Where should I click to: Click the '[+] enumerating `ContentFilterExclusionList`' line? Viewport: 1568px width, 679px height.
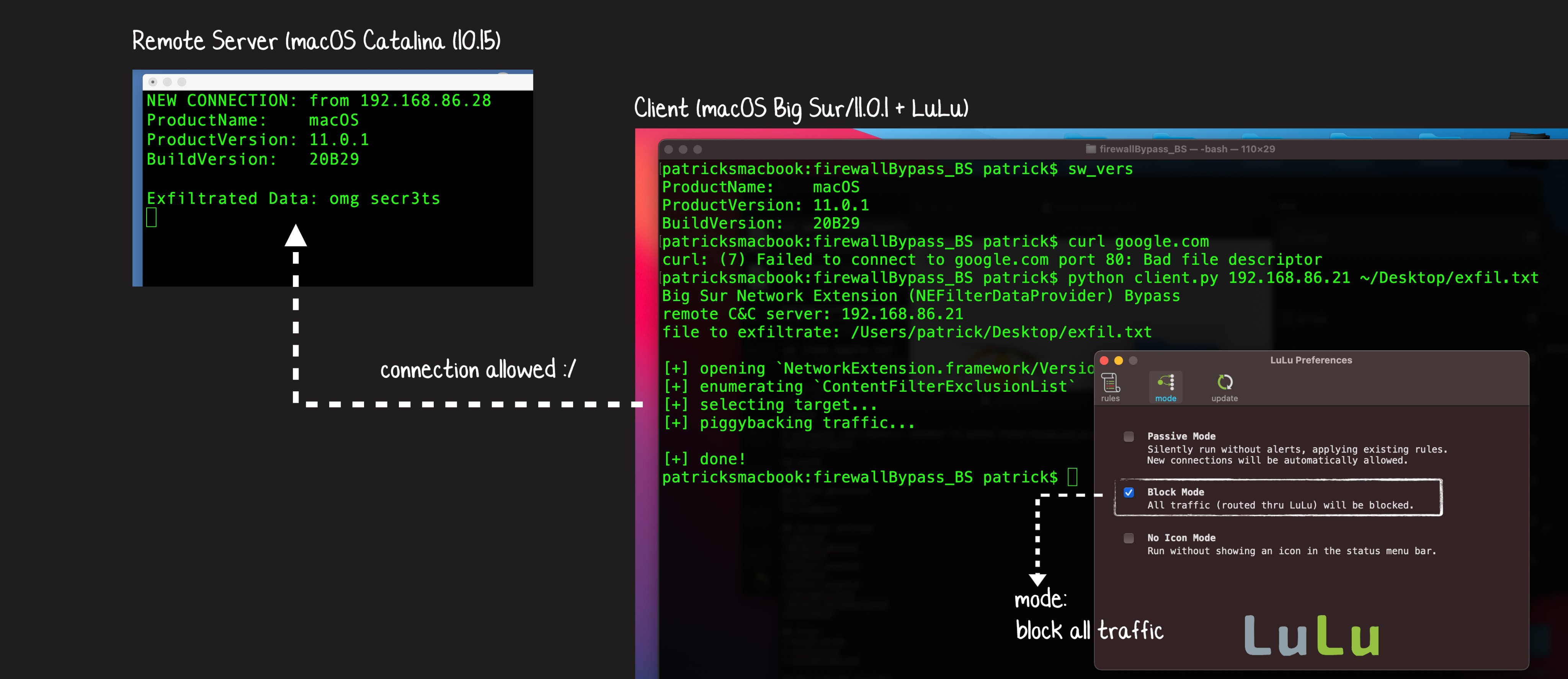[x=869, y=387]
